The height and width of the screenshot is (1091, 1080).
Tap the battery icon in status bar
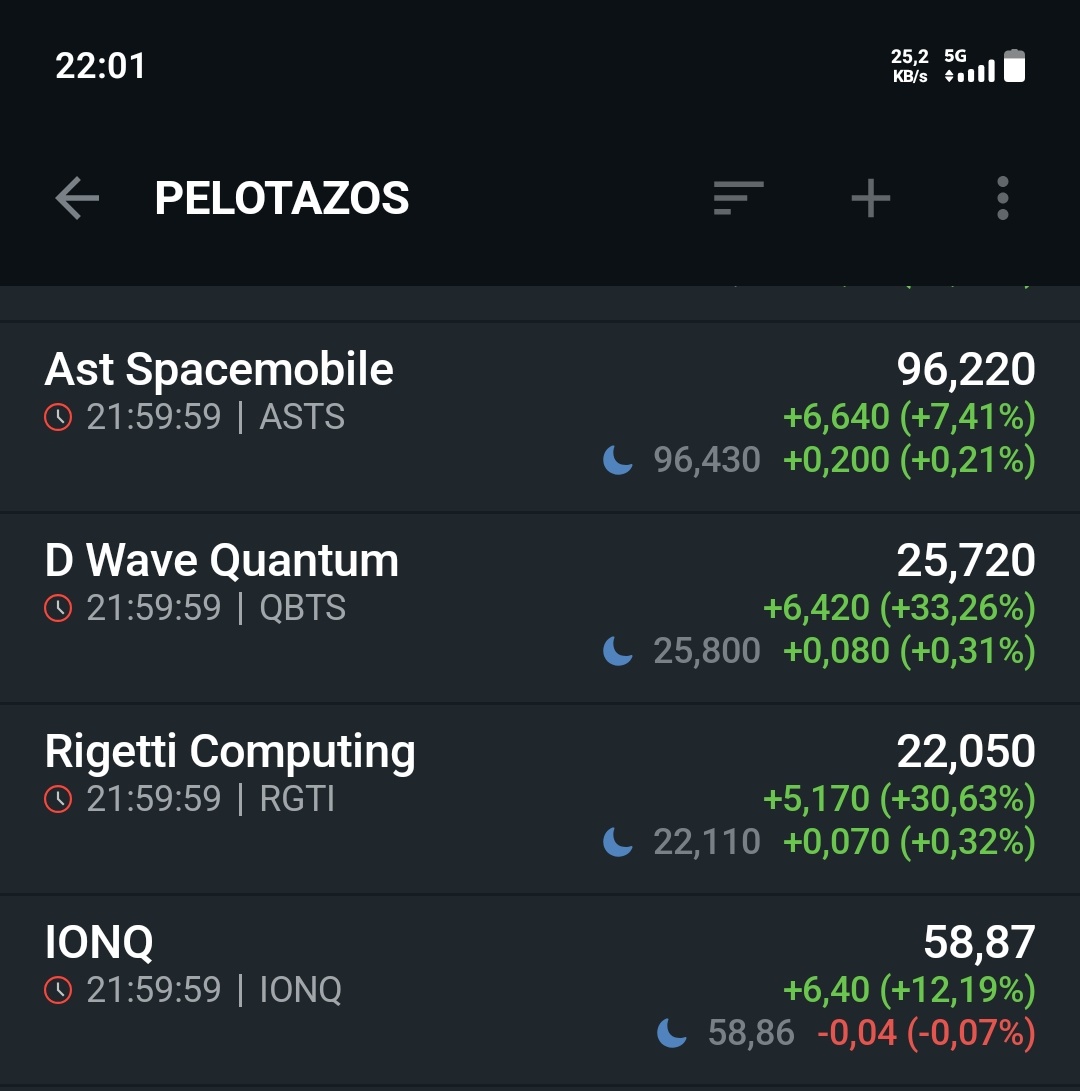point(1015,66)
